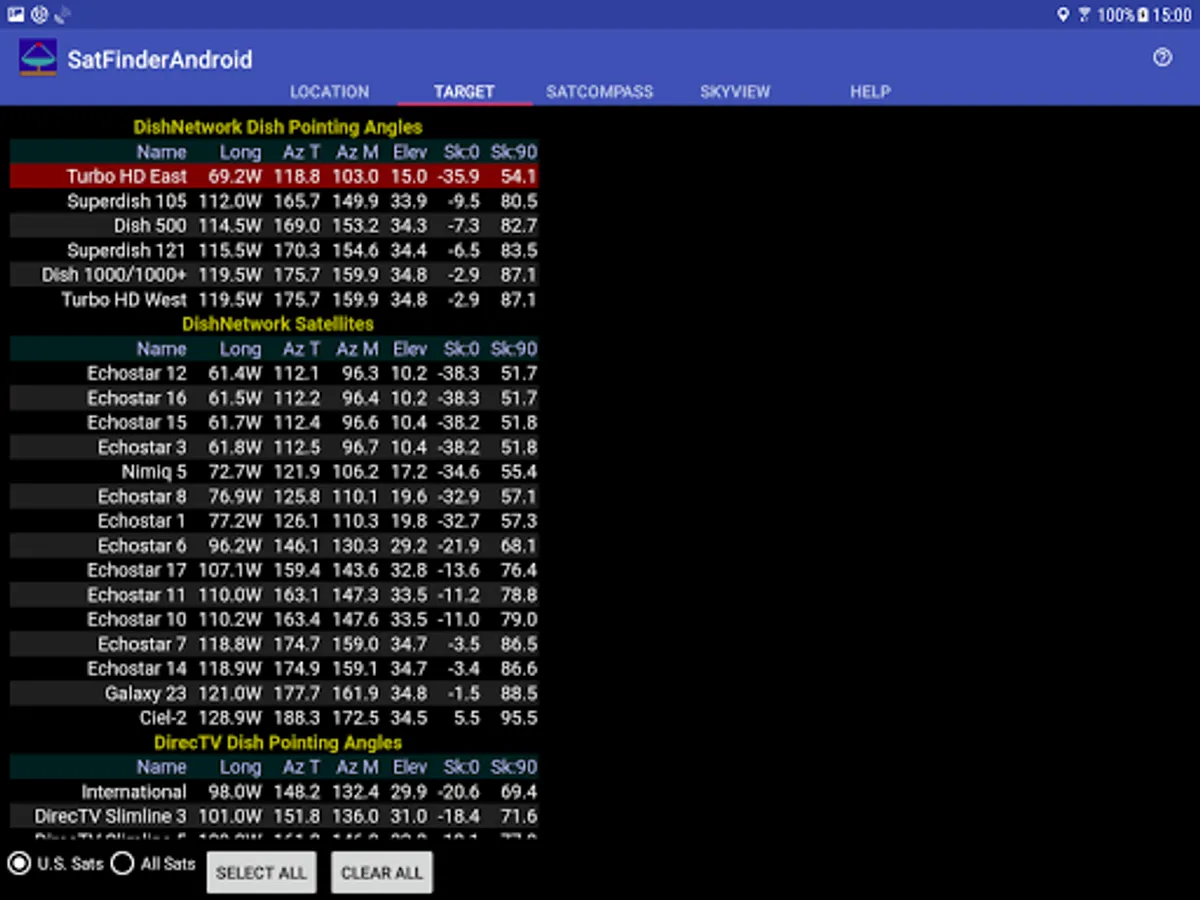Switch to the SKYVIEW tab
1200x900 pixels.
pos(735,91)
